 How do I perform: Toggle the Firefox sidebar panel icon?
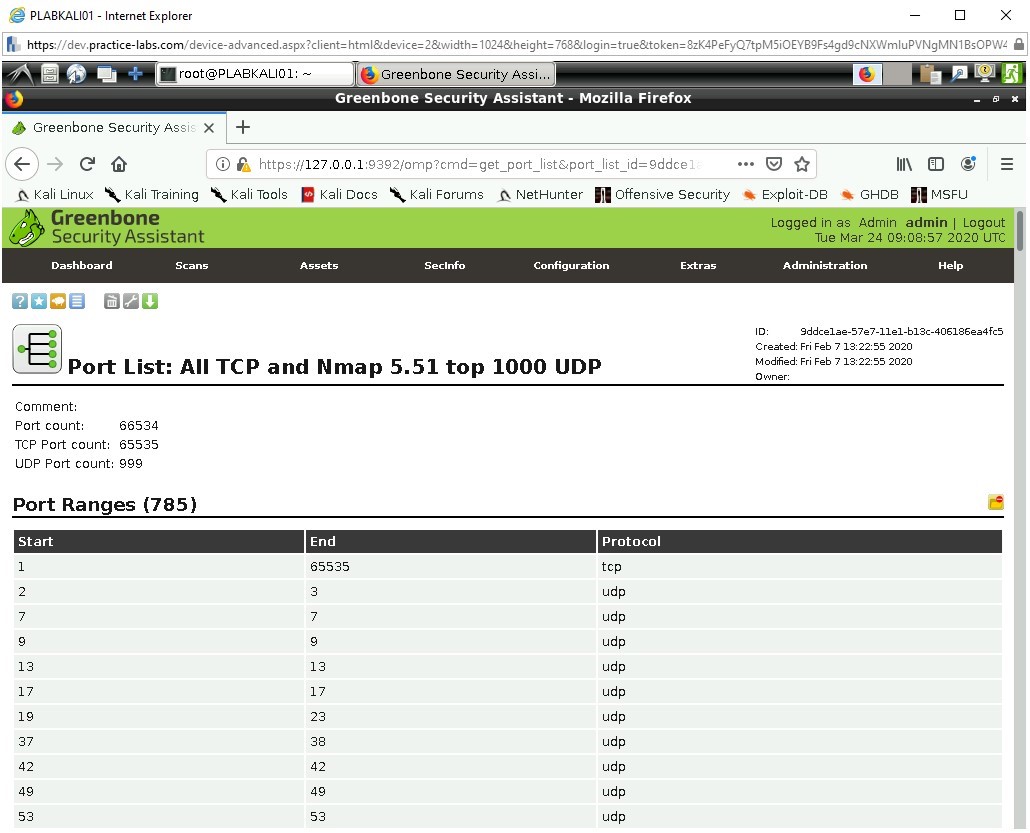(936, 164)
